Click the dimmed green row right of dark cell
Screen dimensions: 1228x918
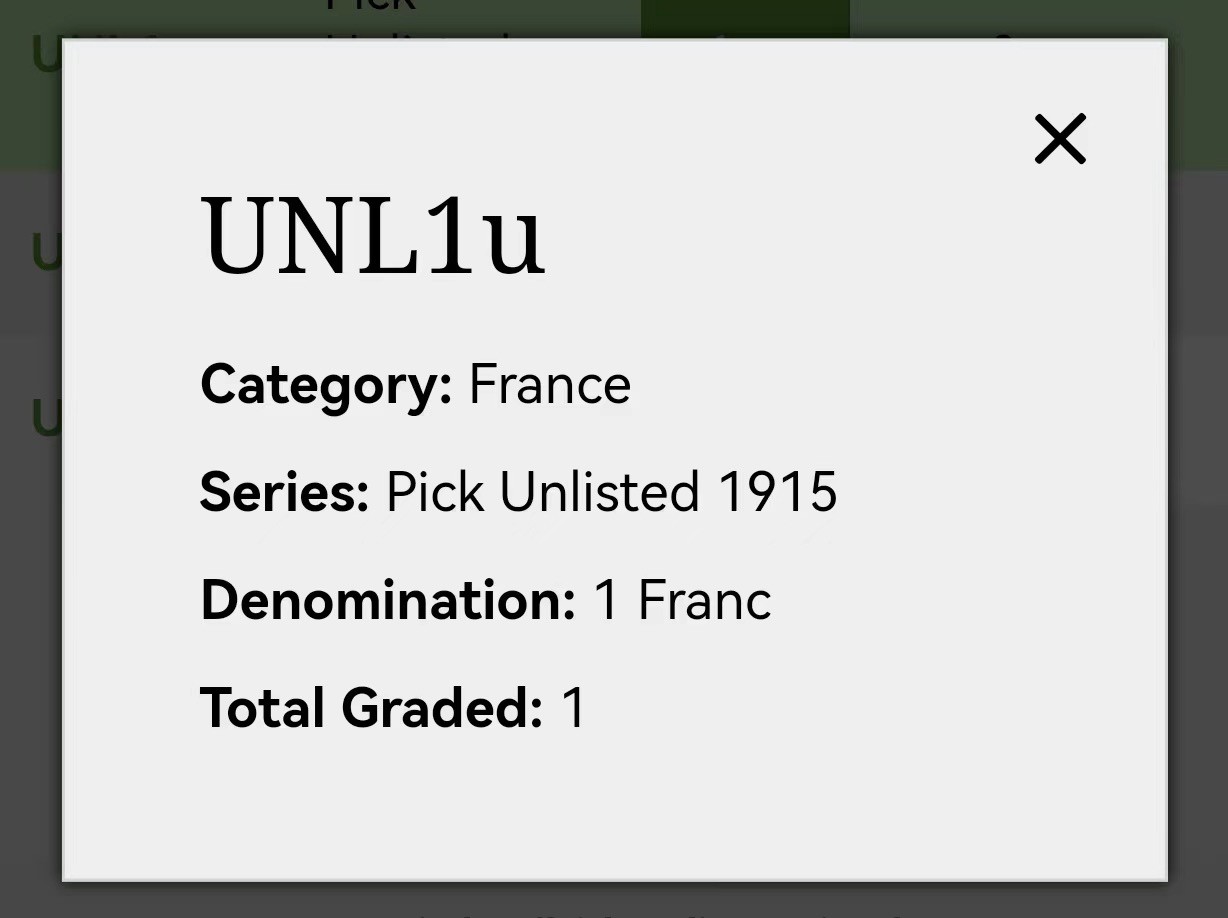coord(1038,19)
